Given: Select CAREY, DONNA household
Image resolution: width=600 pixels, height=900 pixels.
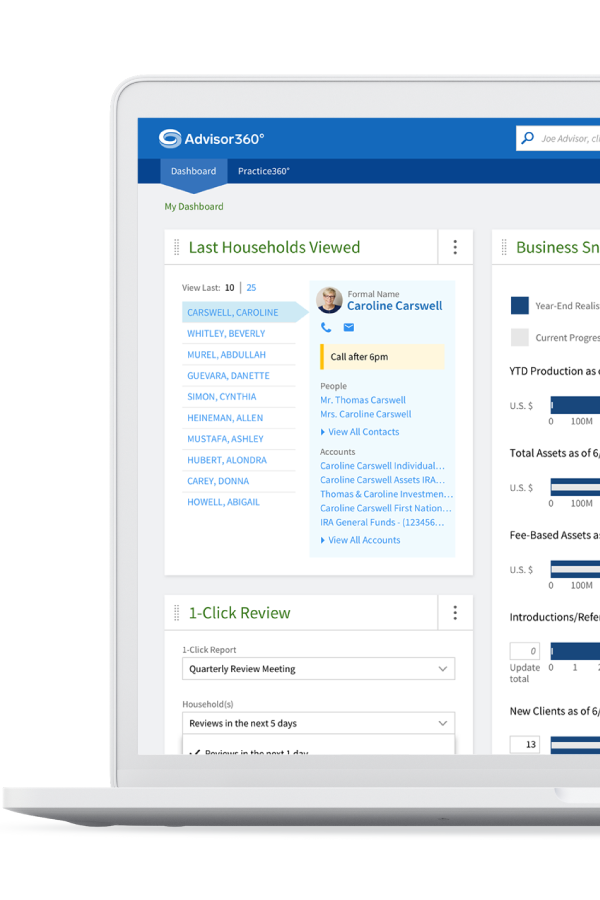Looking at the screenshot, I should [239, 481].
